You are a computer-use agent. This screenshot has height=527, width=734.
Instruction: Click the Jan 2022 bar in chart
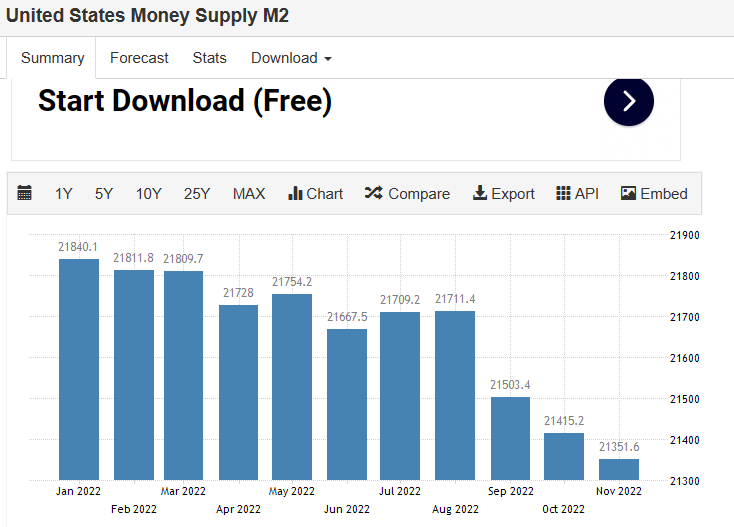tap(79, 370)
